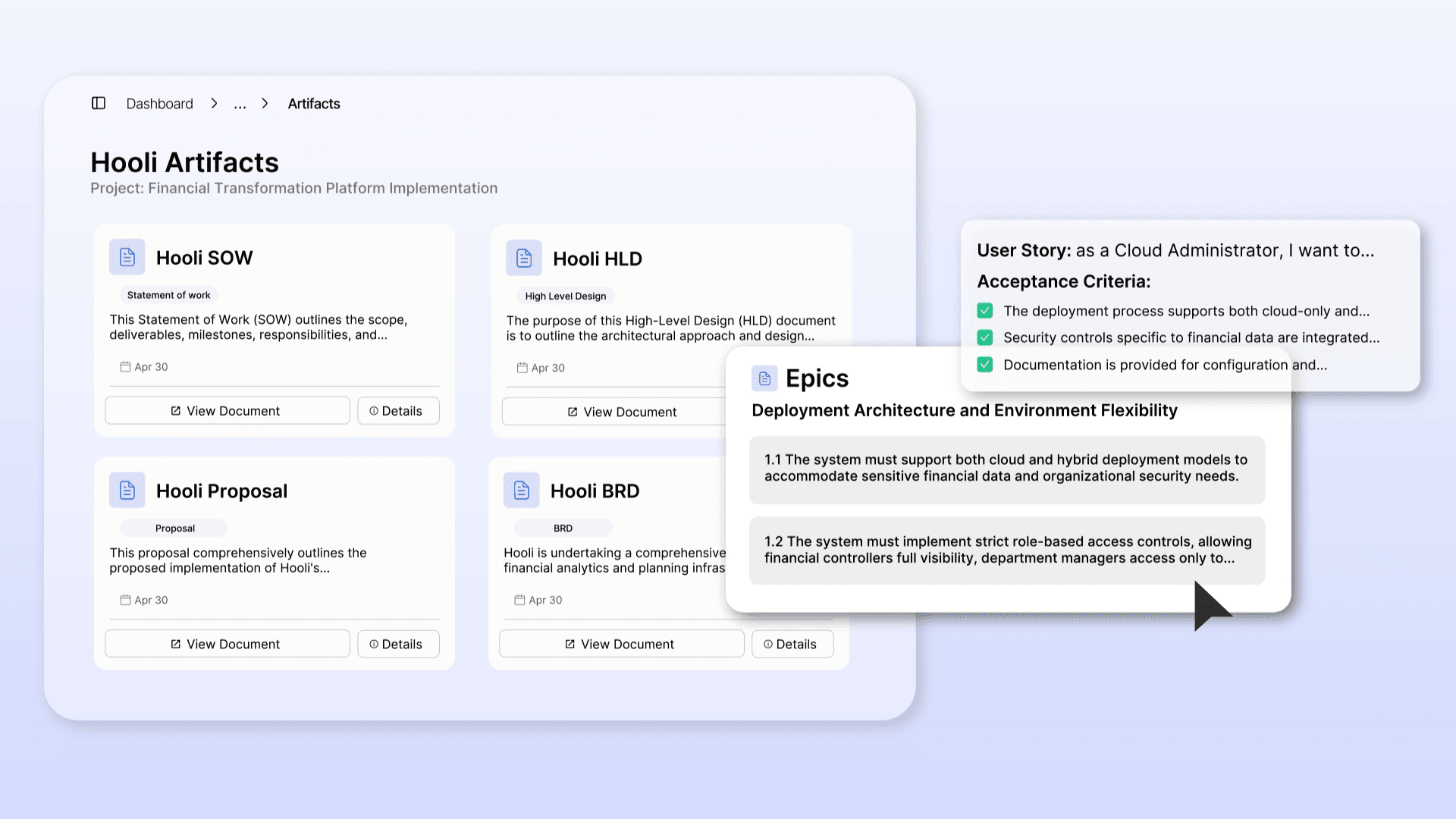
Task: View Document for Hooli HLD
Action: 614,412
